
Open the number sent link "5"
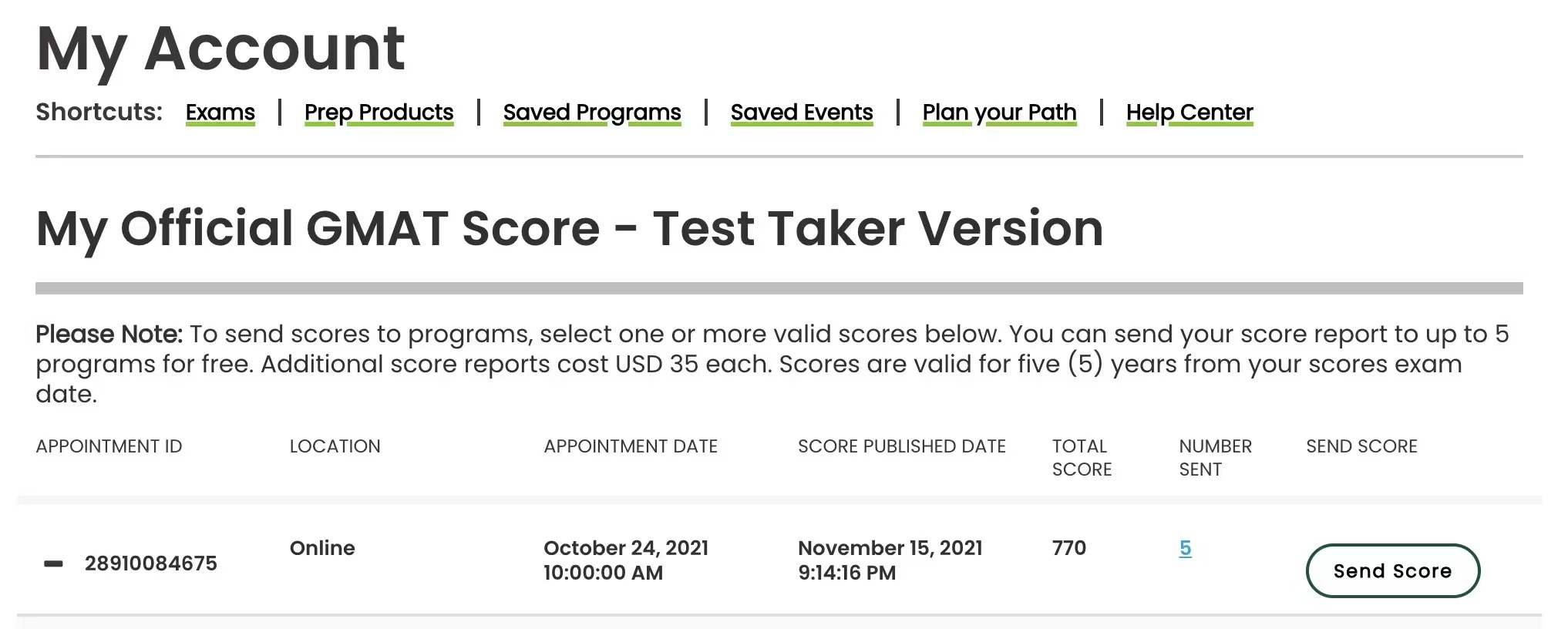[x=1185, y=548]
